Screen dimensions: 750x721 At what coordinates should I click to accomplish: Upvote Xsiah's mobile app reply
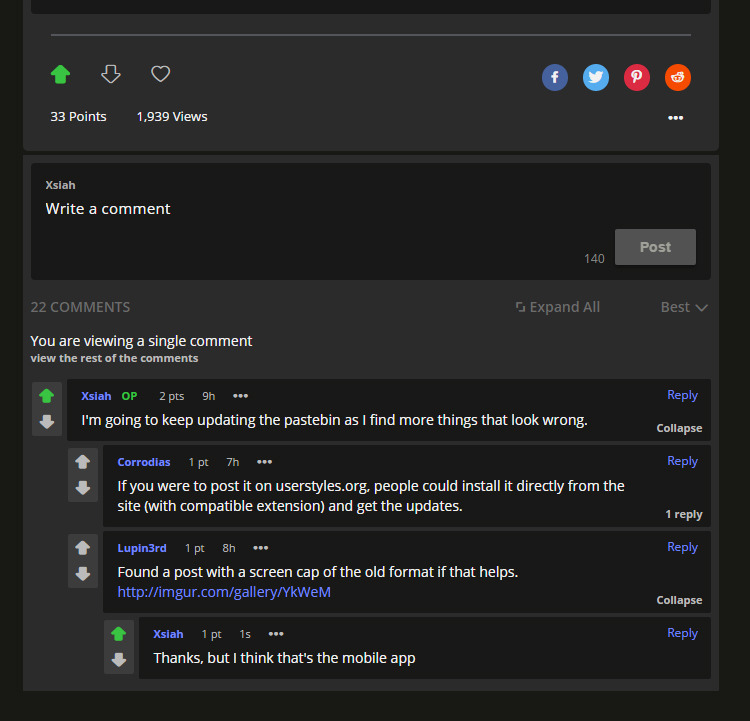point(119,634)
